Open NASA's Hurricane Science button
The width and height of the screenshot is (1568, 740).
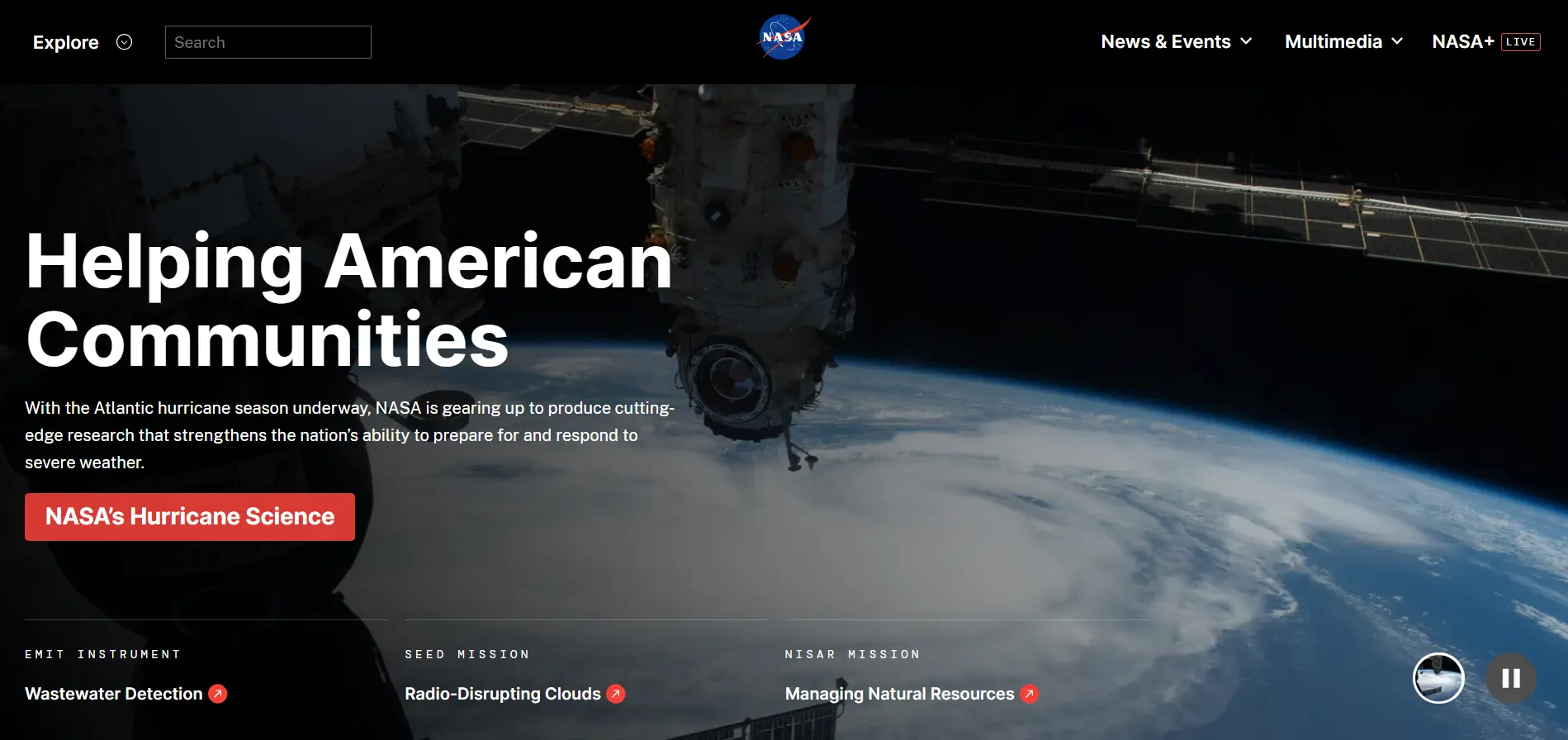tap(190, 517)
